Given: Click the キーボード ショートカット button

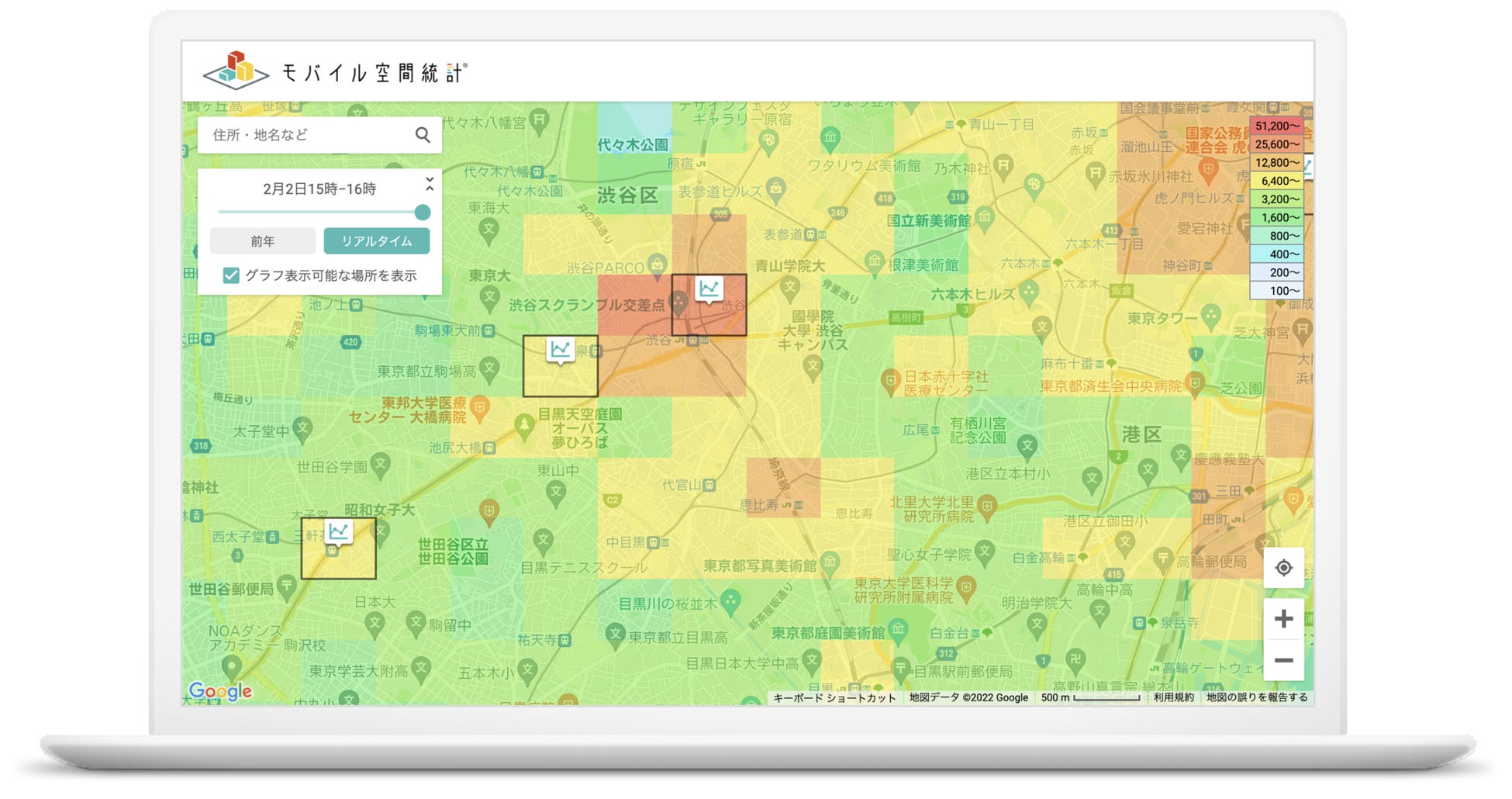Looking at the screenshot, I should pos(834,697).
